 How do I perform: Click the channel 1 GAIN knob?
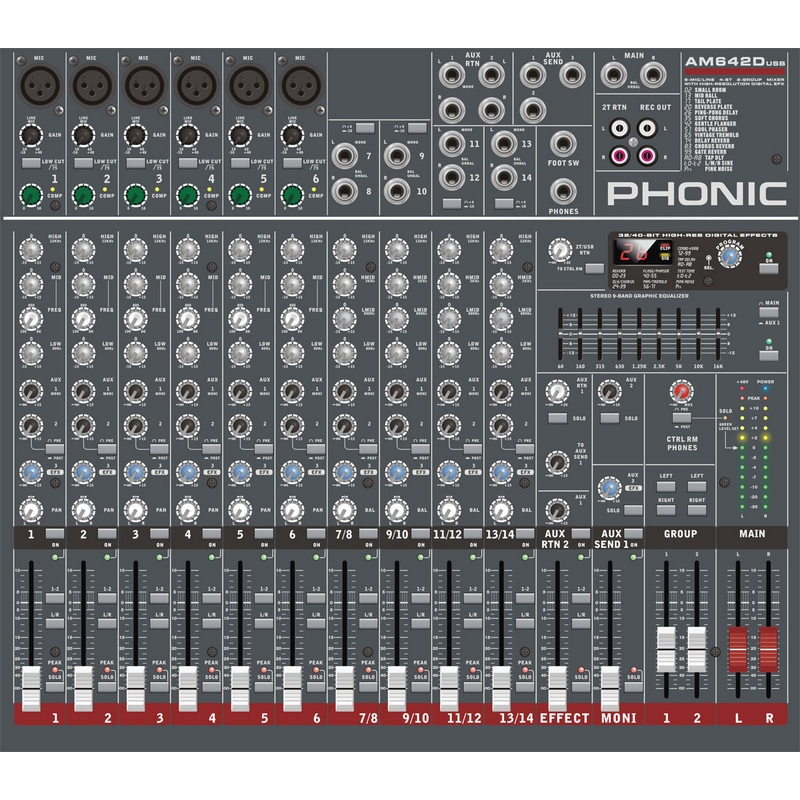30,136
